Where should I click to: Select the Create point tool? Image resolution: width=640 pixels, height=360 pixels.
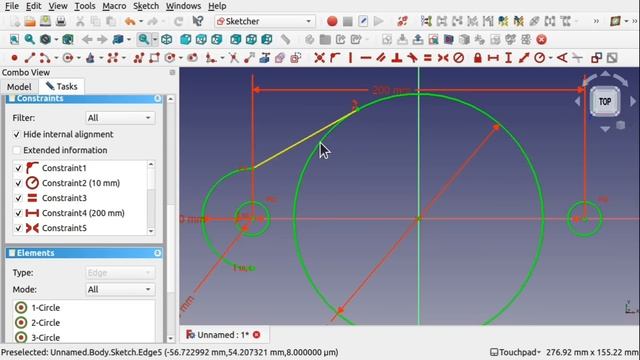(14, 58)
